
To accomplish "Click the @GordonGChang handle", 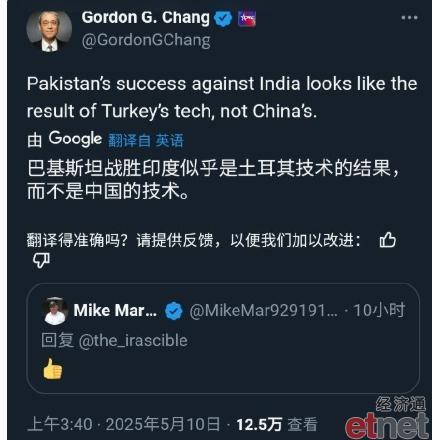I will (x=146, y=41).
